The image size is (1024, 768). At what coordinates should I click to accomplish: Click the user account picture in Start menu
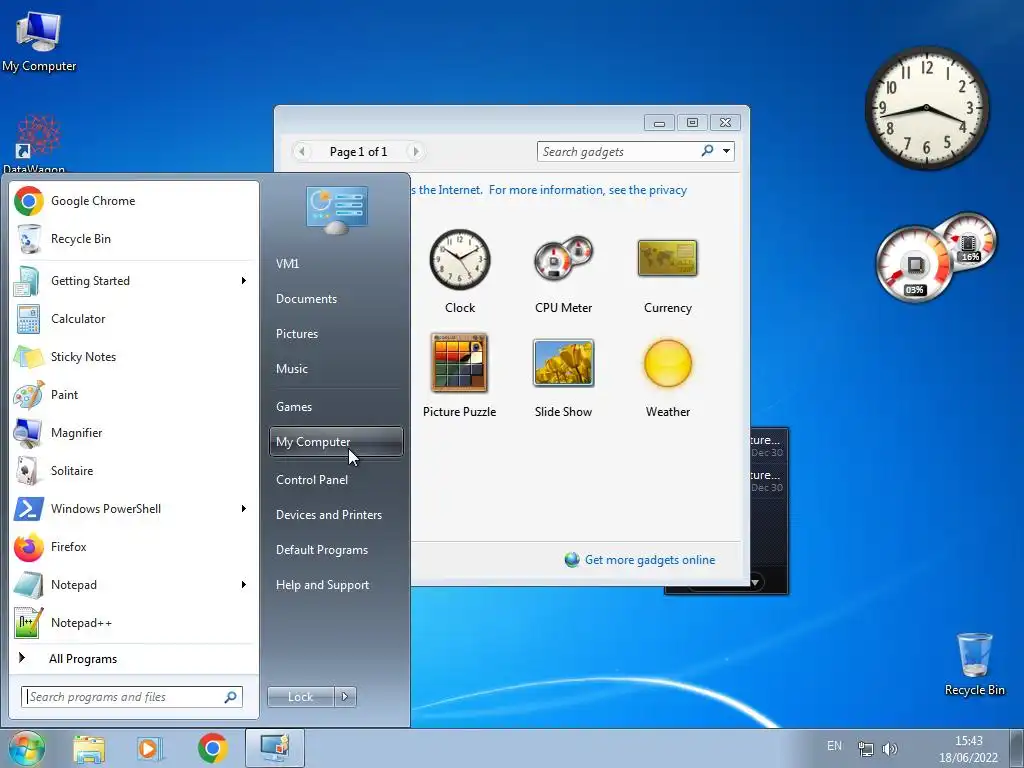[337, 210]
